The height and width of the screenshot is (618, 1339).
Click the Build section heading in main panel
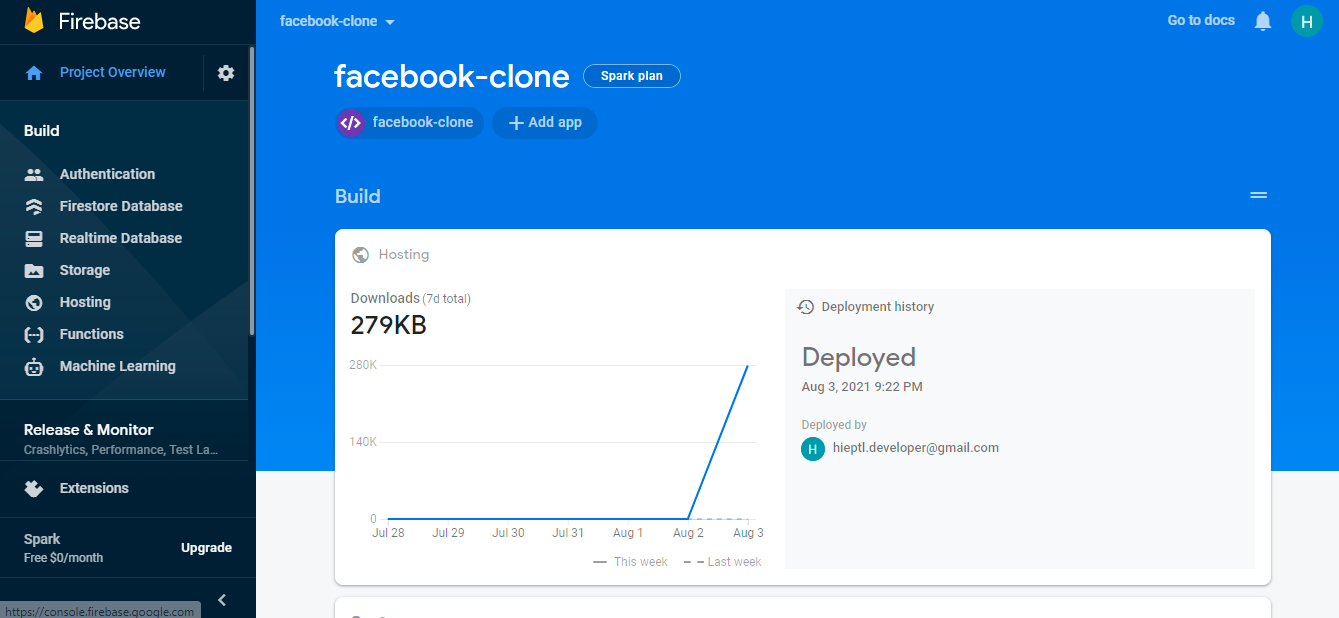point(358,196)
